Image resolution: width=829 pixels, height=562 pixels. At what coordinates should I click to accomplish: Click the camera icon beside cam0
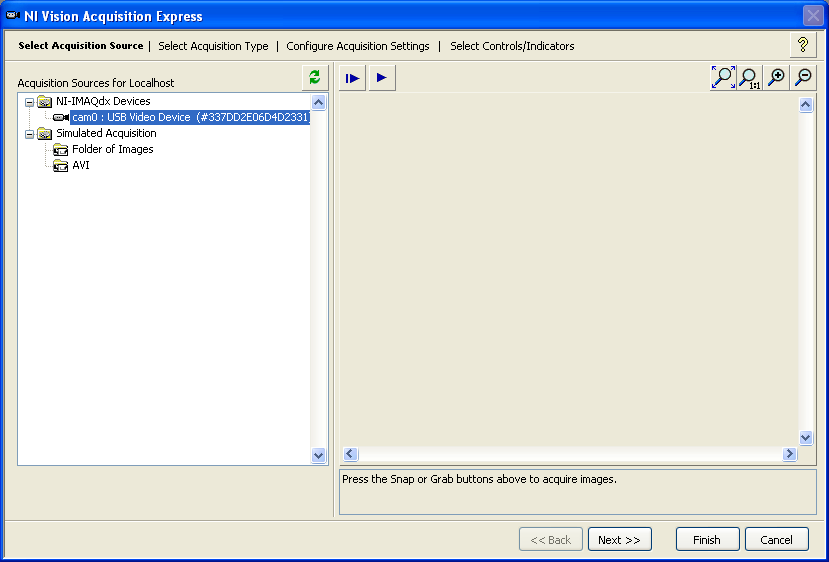(x=61, y=117)
